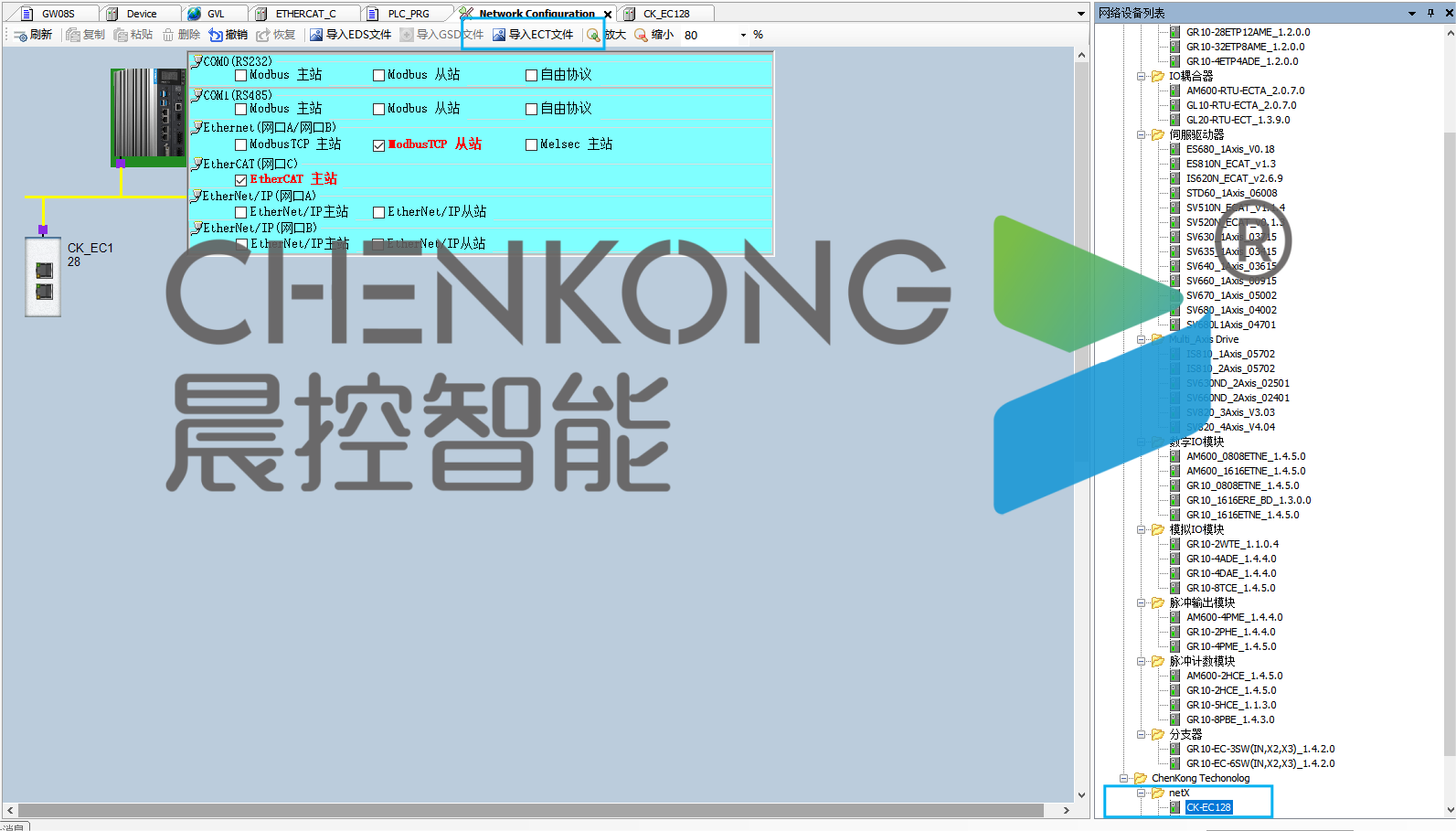Click device icon beside AM600_0808ETNE_1.4.5.0
This screenshot has width=1456, height=831.
click(1175, 456)
